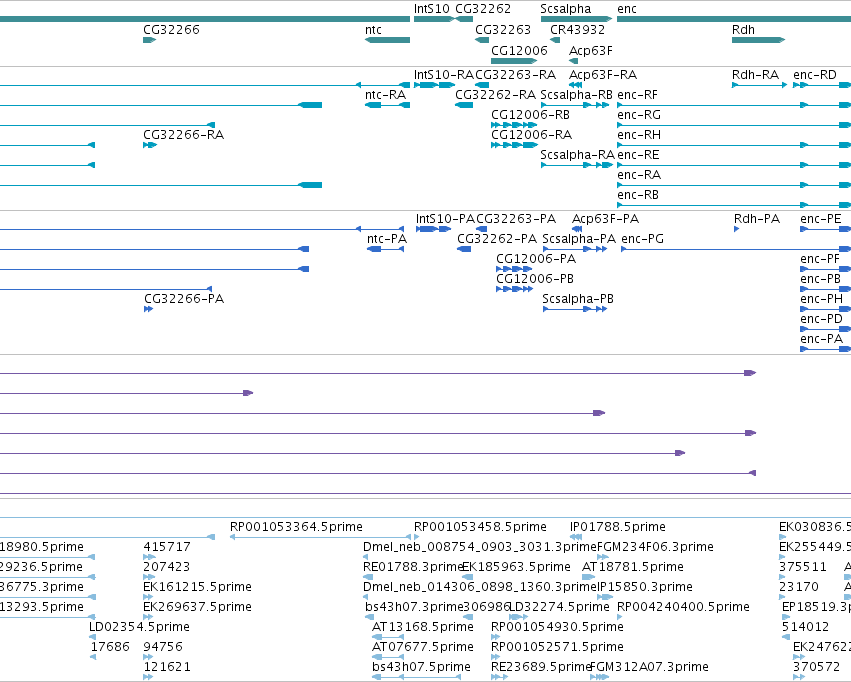This screenshot has height=682, width=851.
Task: Click the Scsalpha-RA transcript label
Action: [577, 155]
